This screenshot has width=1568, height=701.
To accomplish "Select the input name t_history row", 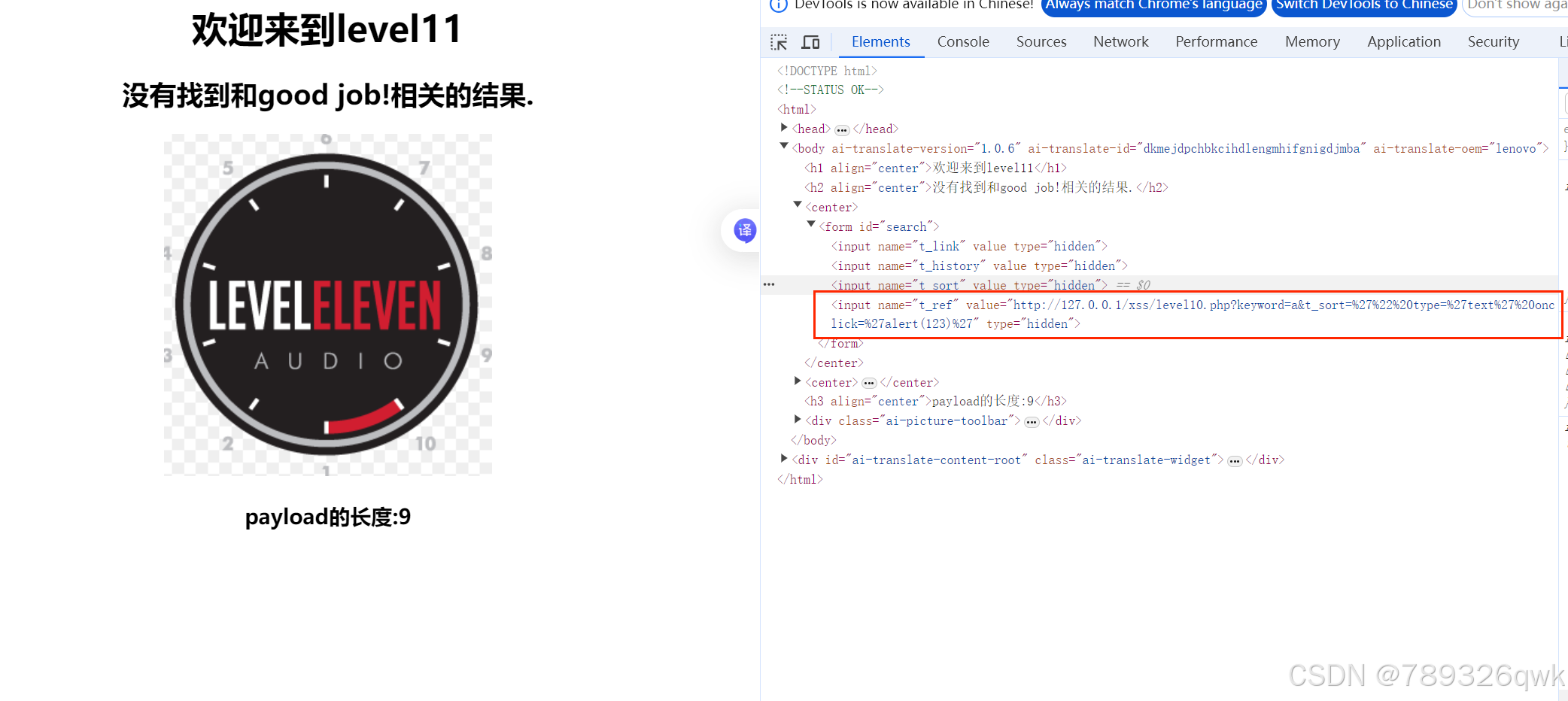I will [x=979, y=266].
